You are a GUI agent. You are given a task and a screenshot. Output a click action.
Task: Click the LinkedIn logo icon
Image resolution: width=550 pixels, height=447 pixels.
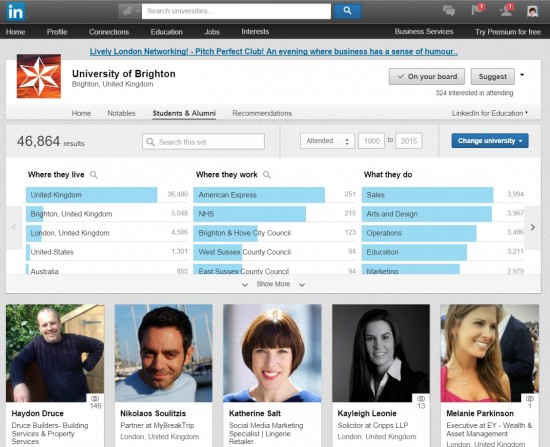[15, 12]
